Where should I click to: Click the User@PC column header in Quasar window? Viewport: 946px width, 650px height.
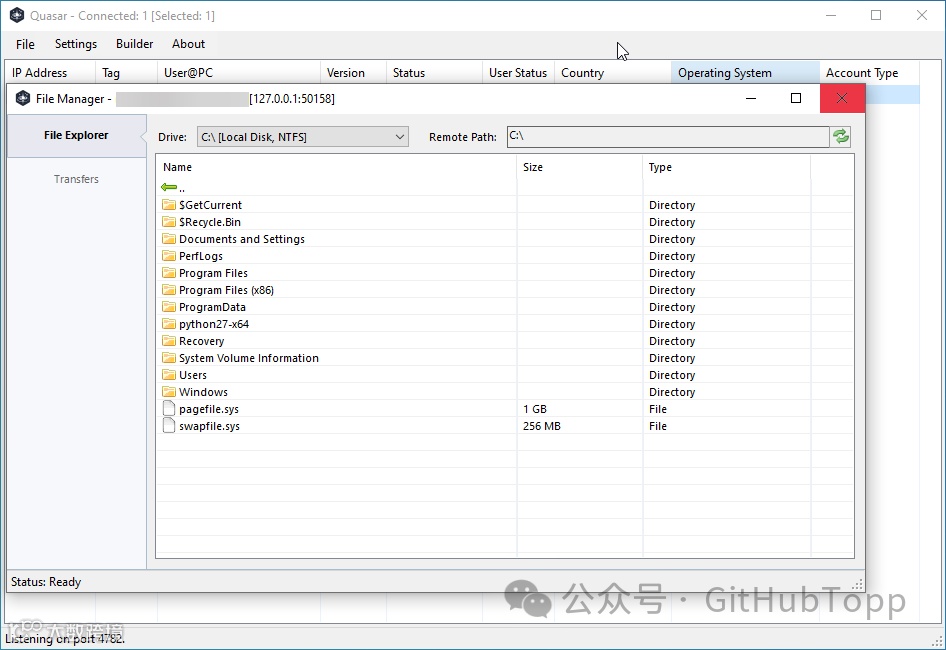(x=238, y=72)
